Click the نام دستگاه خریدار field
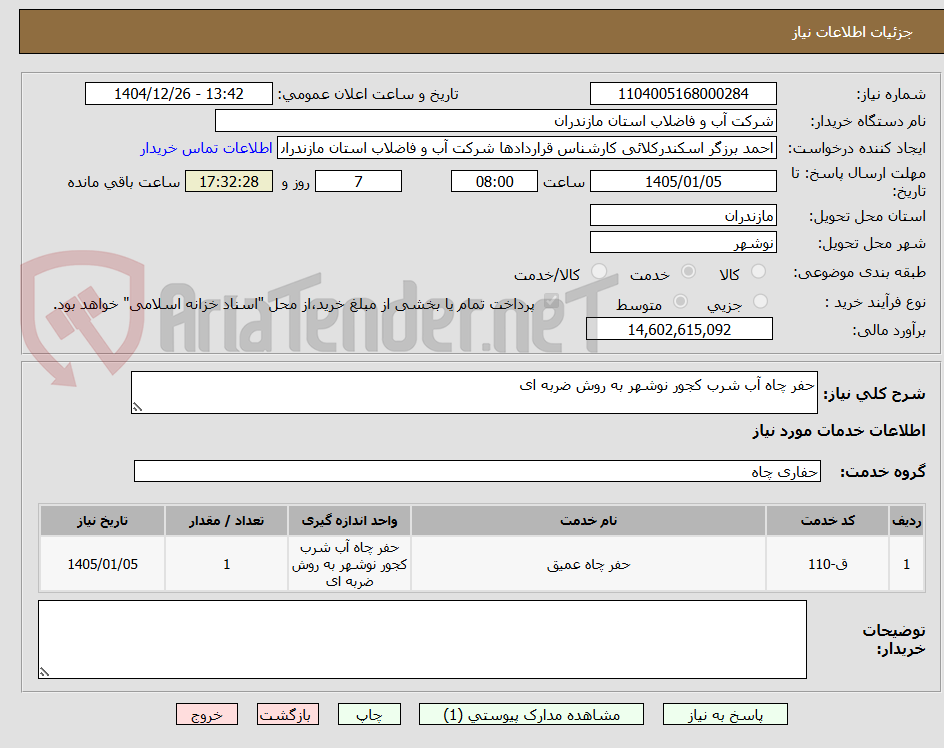The image size is (944, 748). point(495,121)
